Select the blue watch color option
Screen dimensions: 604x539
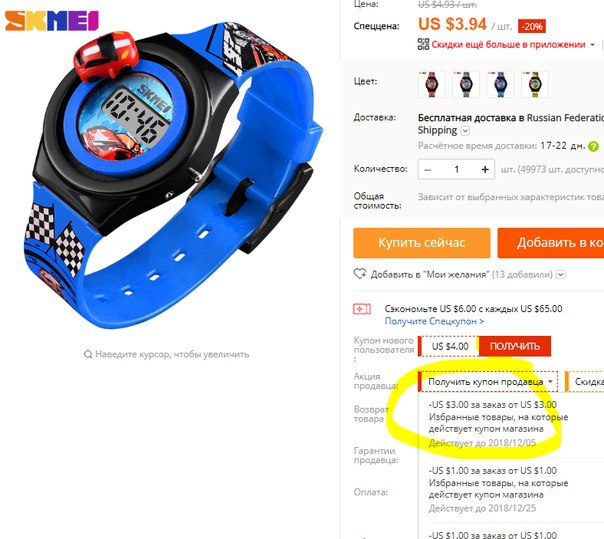coord(500,84)
